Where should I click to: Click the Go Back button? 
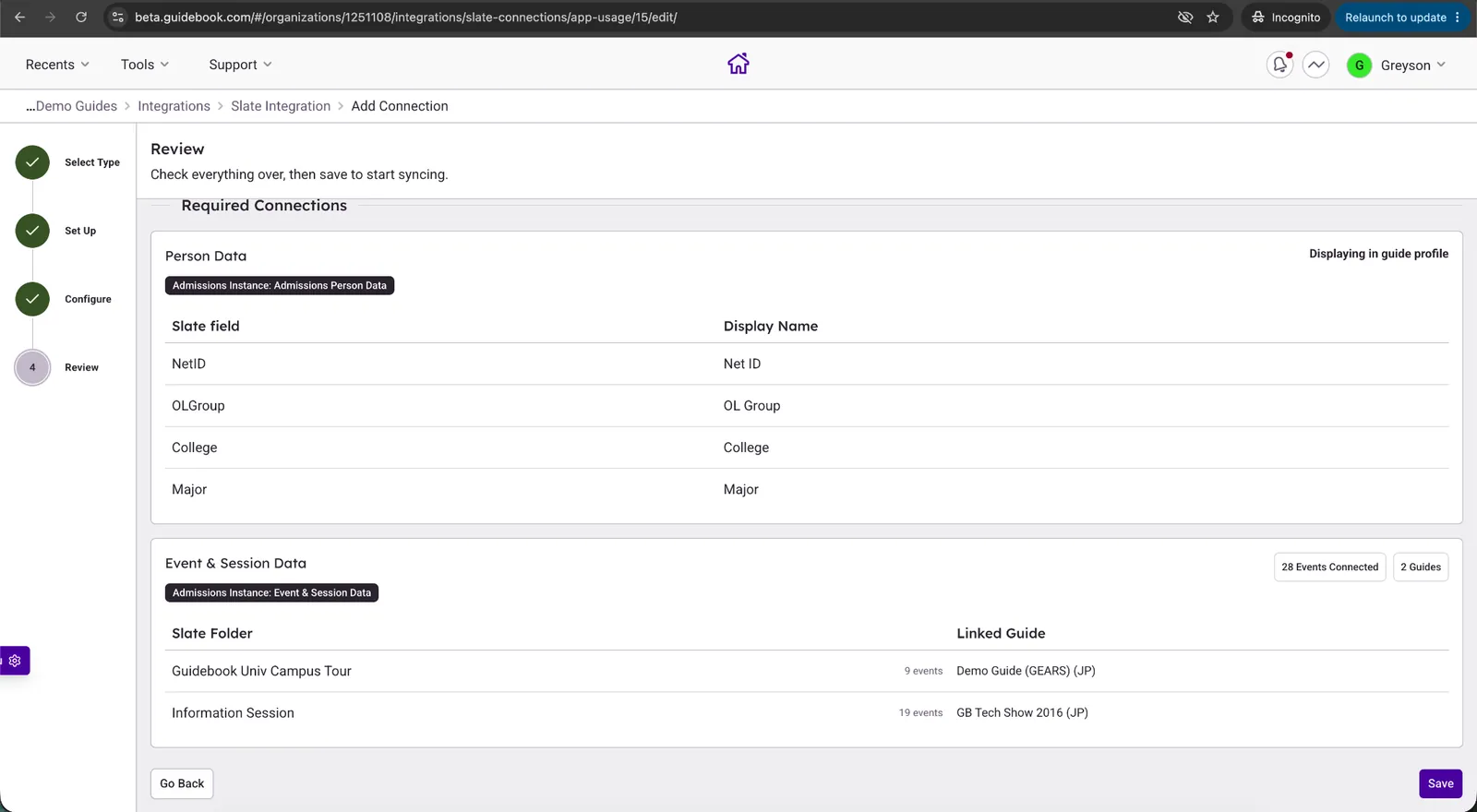tap(182, 783)
